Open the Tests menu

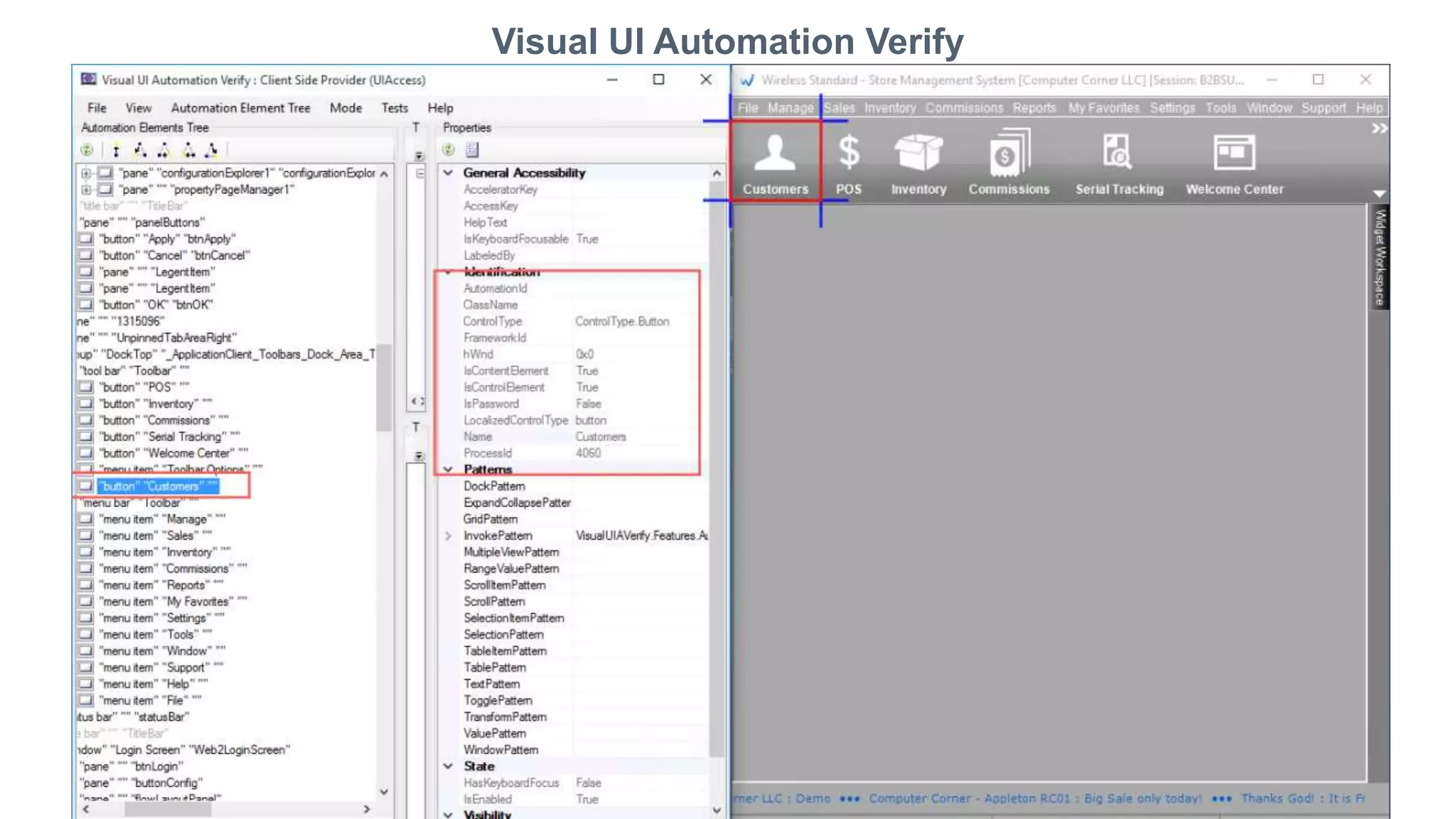point(394,108)
